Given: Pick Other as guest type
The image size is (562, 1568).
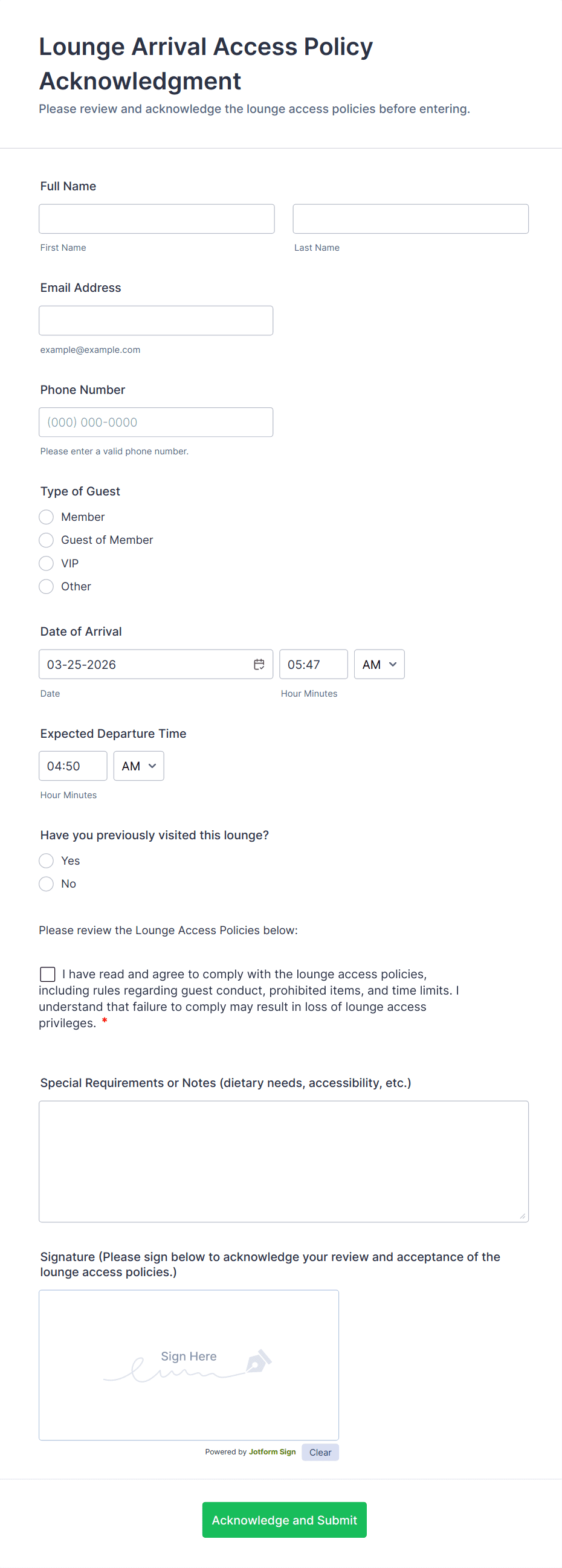Looking at the screenshot, I should click(x=47, y=586).
